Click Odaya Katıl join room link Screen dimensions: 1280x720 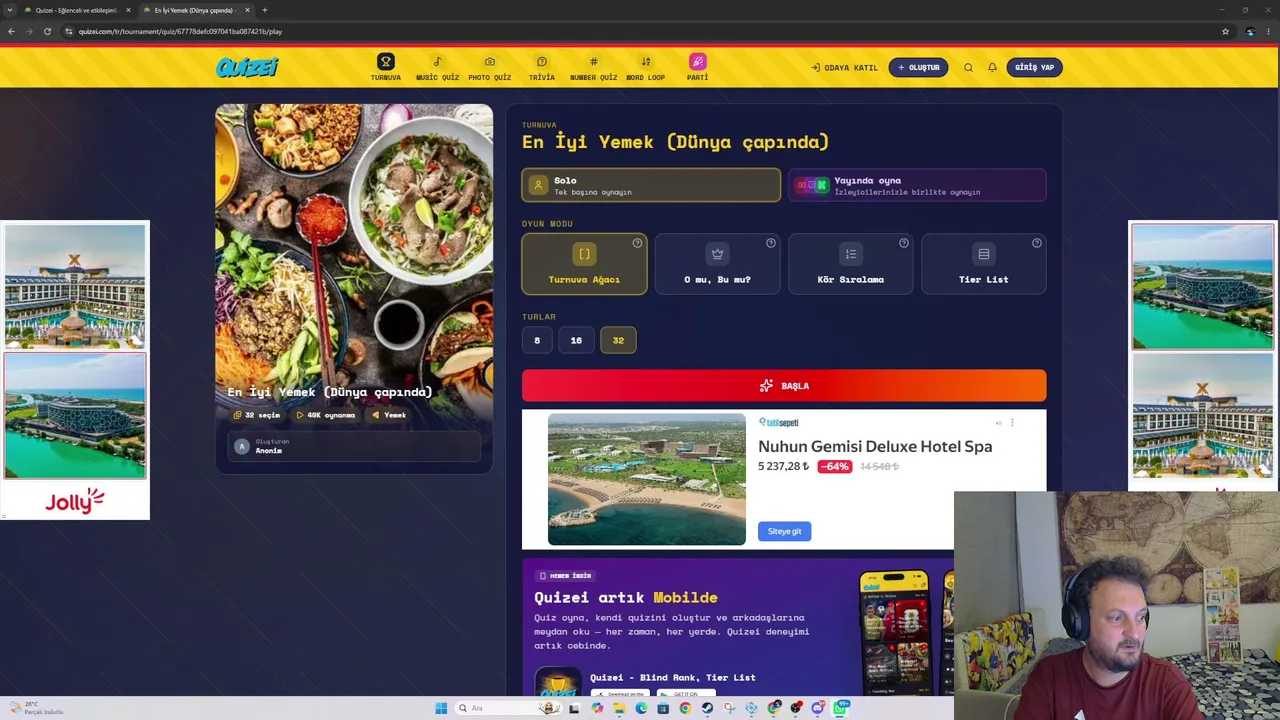click(x=844, y=68)
